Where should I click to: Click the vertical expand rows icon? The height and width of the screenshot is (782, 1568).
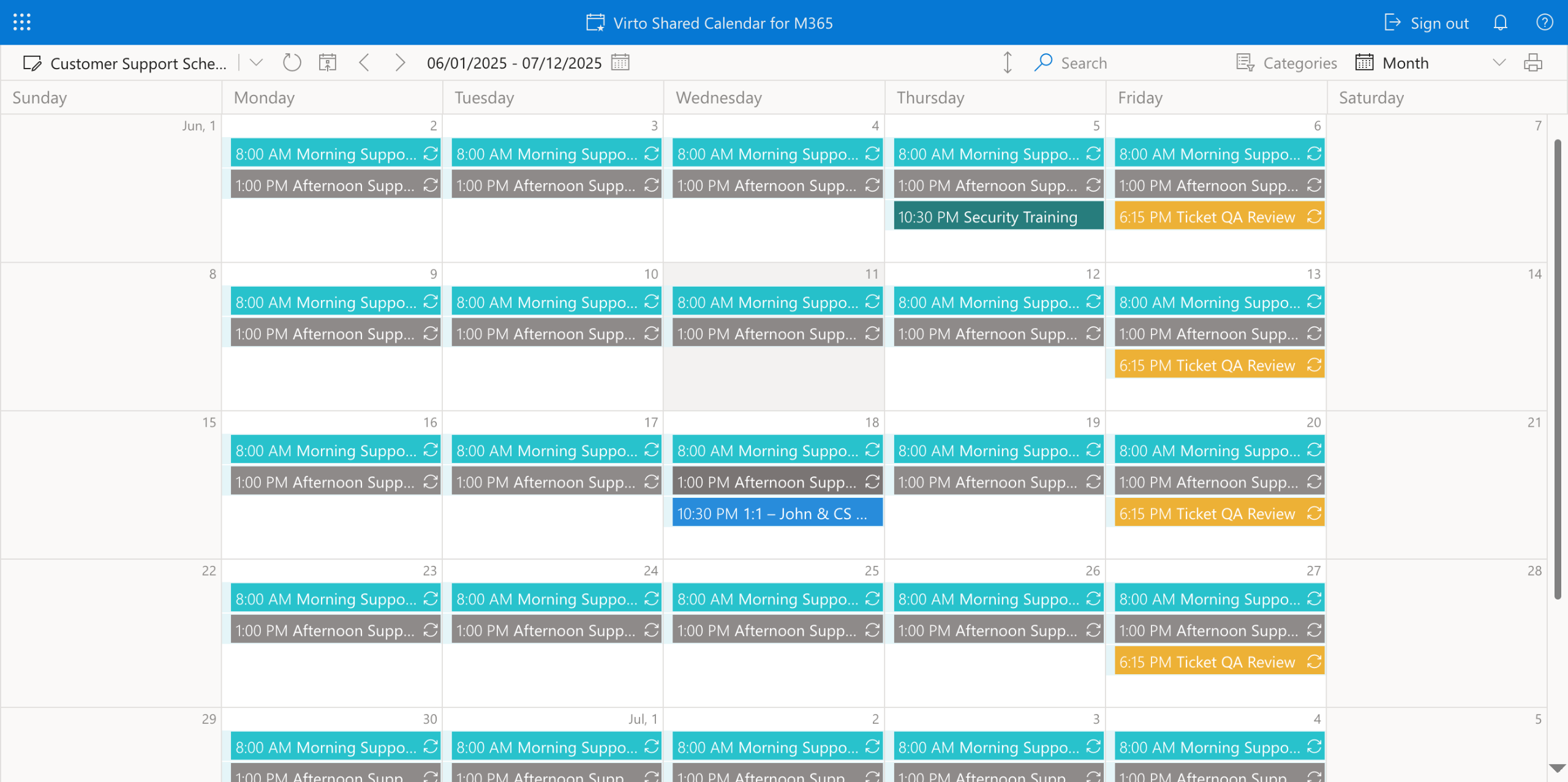(1008, 62)
